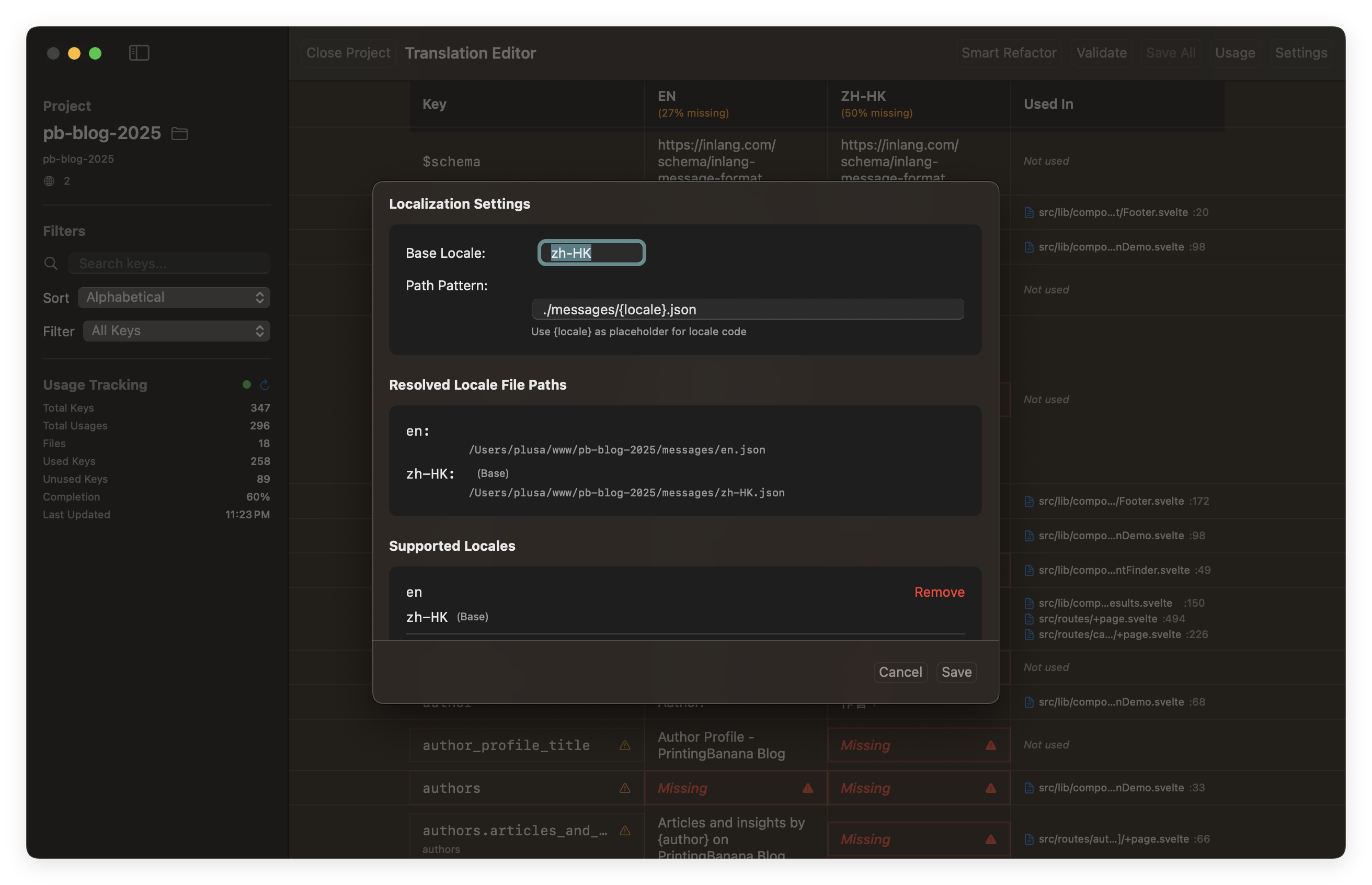Run Smart Refactor
Image resolution: width=1372 pixels, height=885 pixels.
pos(1009,52)
